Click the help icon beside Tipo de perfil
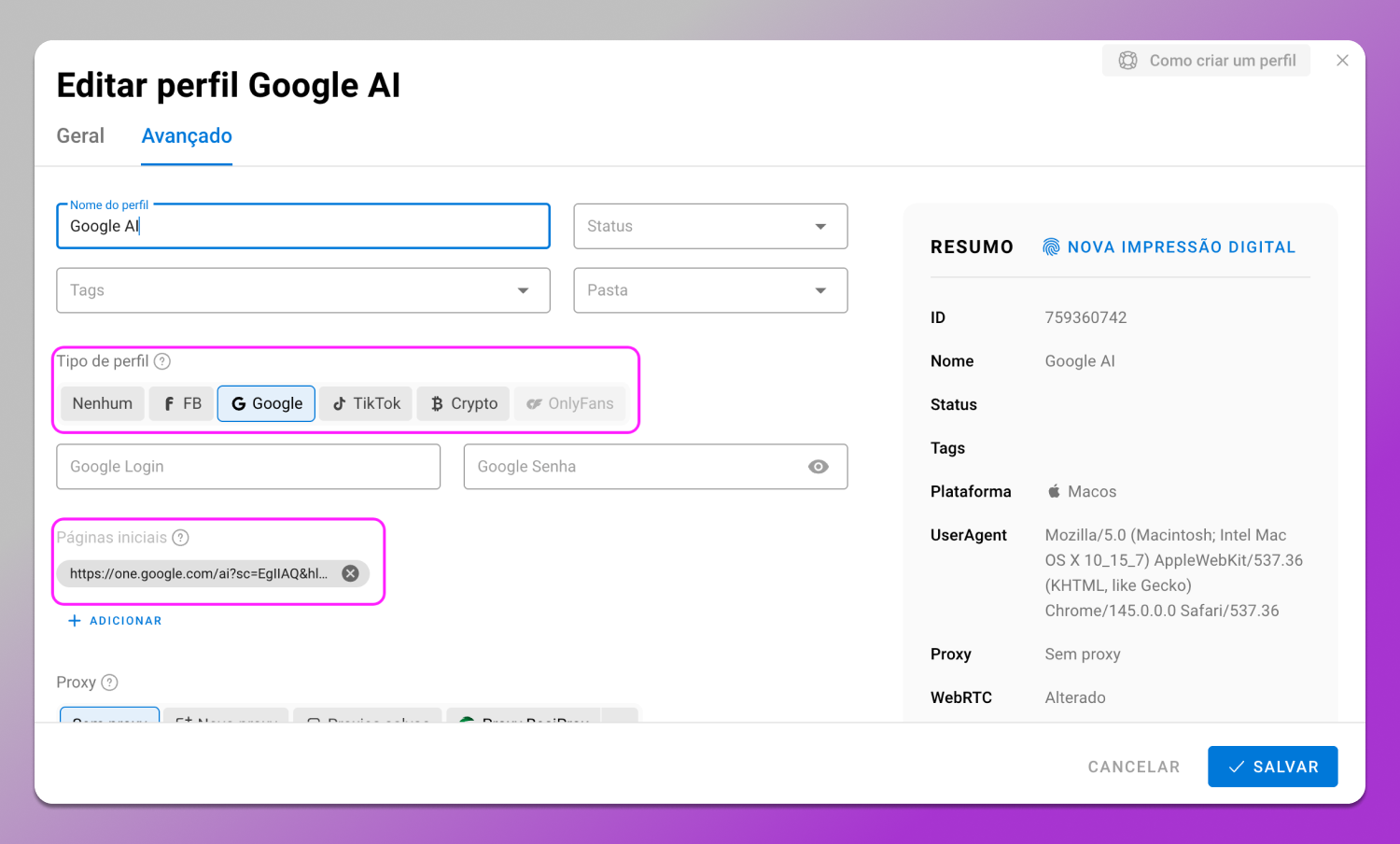1400x844 pixels. click(x=162, y=361)
